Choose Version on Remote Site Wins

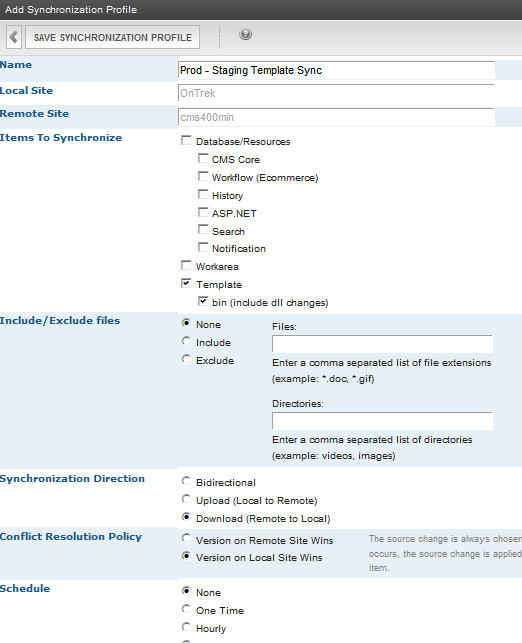(x=186, y=538)
